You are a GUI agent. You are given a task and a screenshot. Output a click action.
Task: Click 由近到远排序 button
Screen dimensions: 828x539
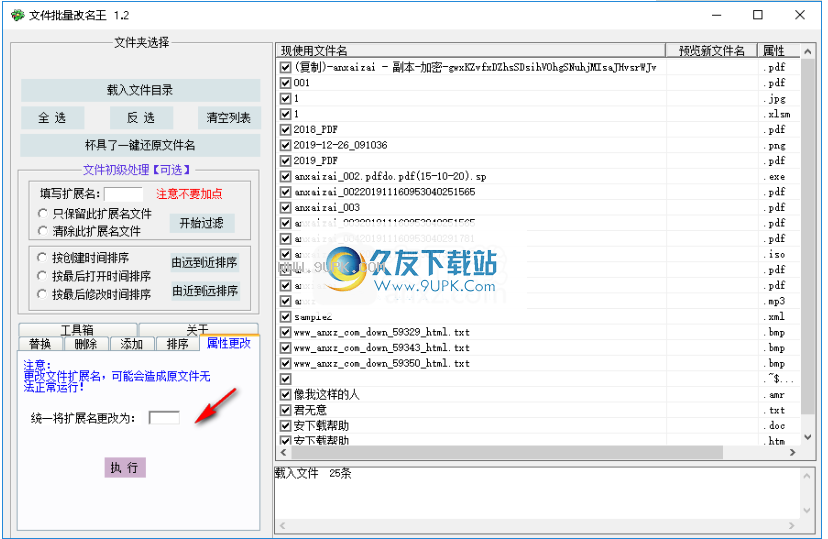coord(205,290)
